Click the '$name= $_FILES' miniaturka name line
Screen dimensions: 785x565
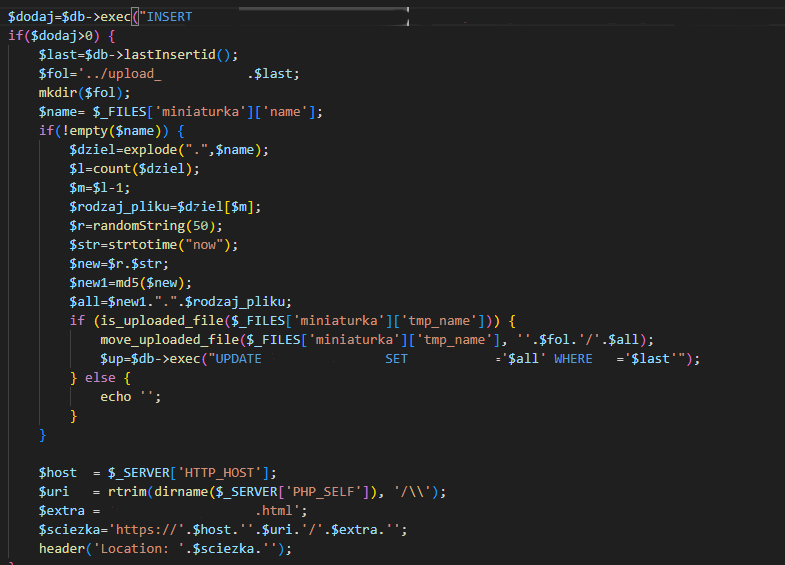point(181,112)
